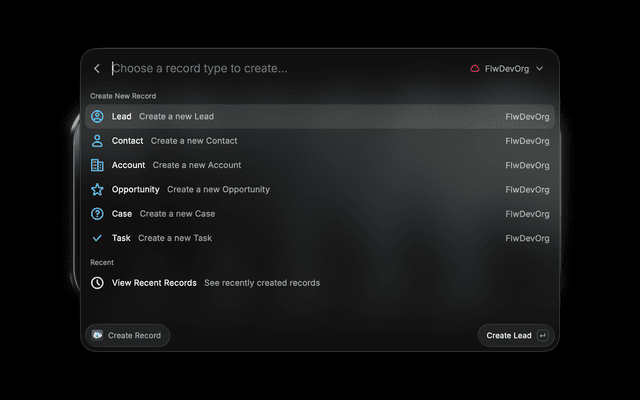Click the Lead person icon
Screen dimensions: 640x400
point(97,116)
